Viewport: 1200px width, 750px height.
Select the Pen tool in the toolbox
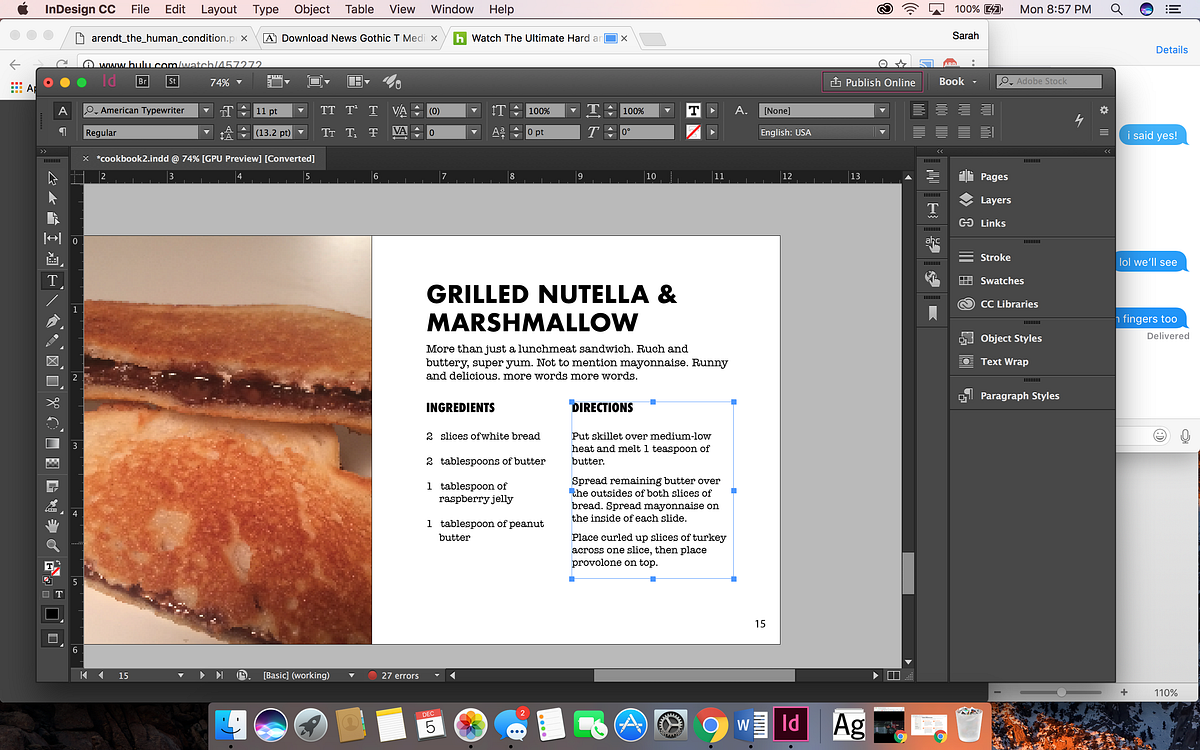coord(52,321)
